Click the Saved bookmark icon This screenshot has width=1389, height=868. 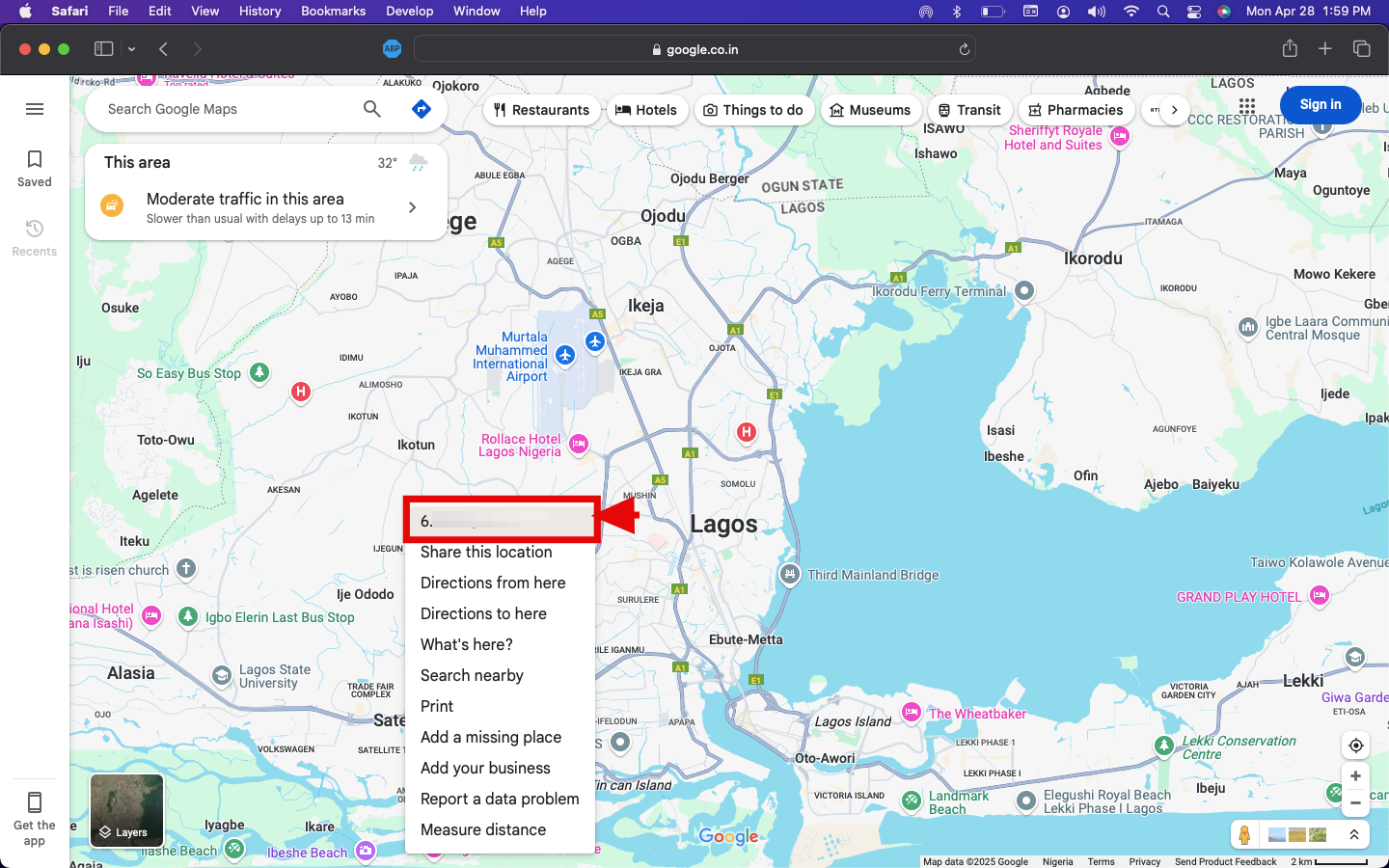pyautogui.click(x=35, y=159)
